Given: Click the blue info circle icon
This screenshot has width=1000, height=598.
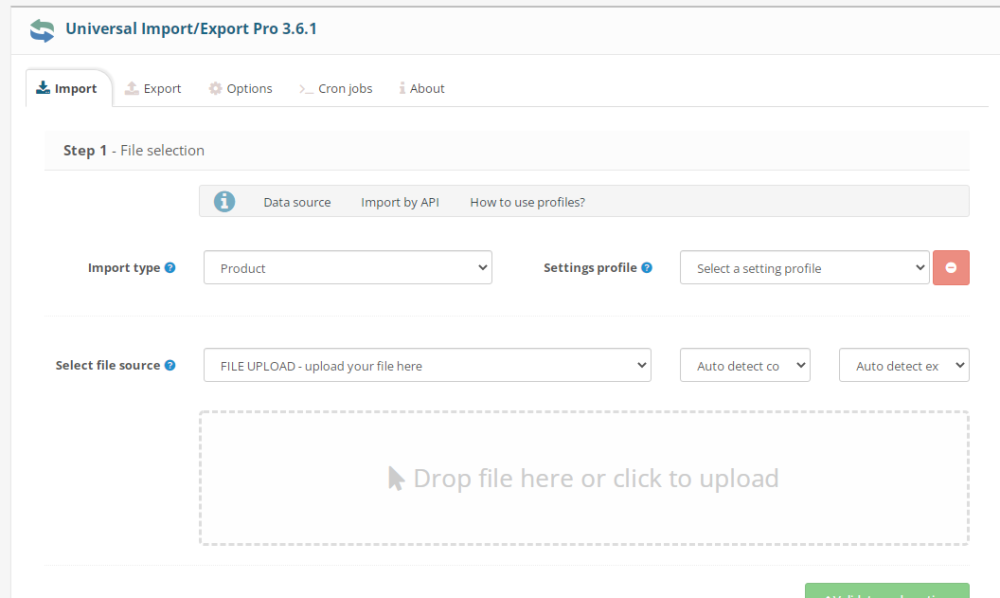Looking at the screenshot, I should [225, 201].
